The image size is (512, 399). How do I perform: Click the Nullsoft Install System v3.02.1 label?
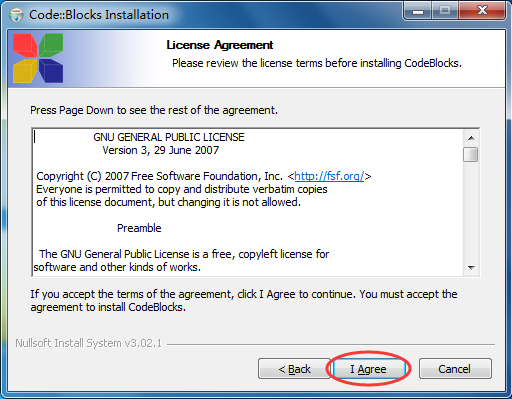click(88, 343)
